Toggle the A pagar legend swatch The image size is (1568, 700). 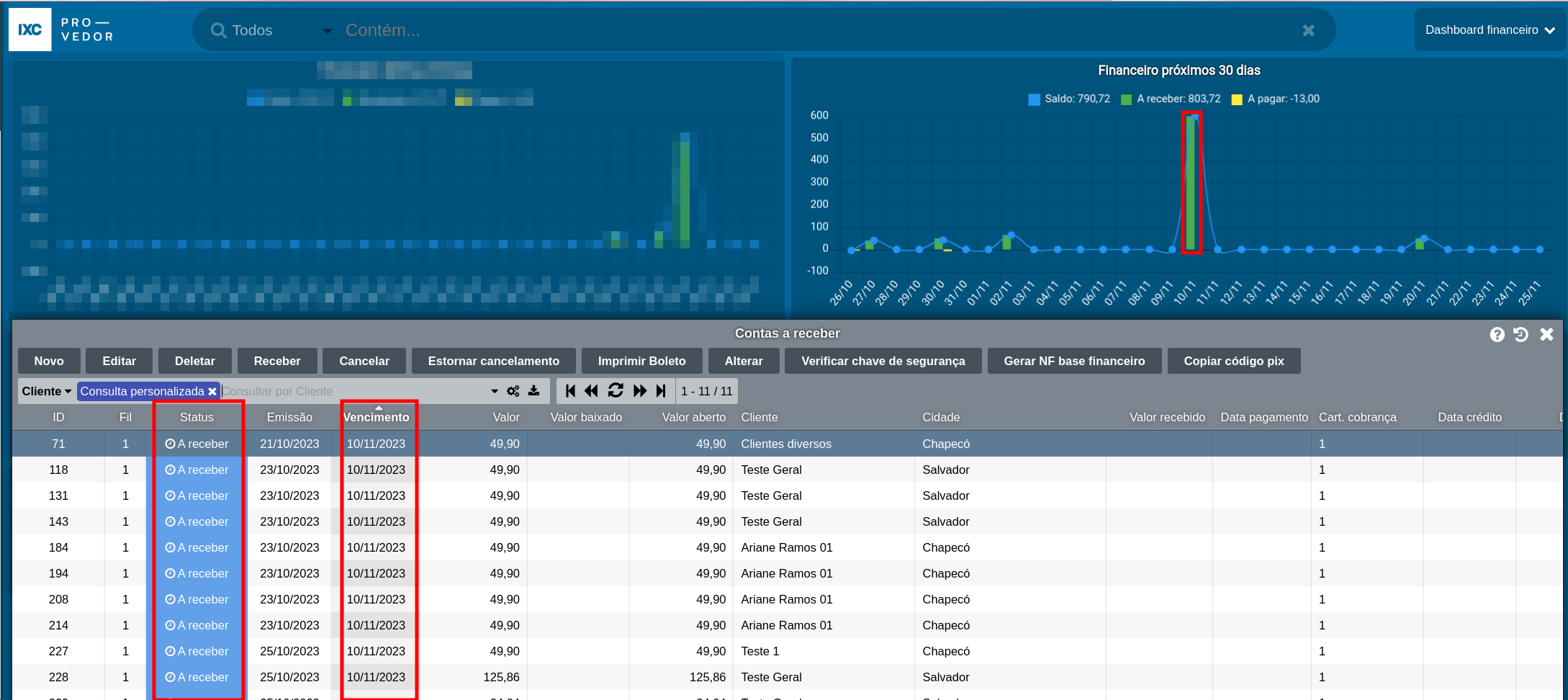pos(1237,99)
